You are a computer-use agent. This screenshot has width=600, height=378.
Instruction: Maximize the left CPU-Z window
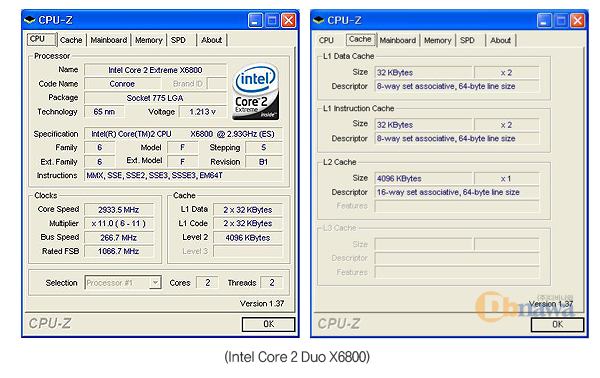pyautogui.click(x=272, y=20)
